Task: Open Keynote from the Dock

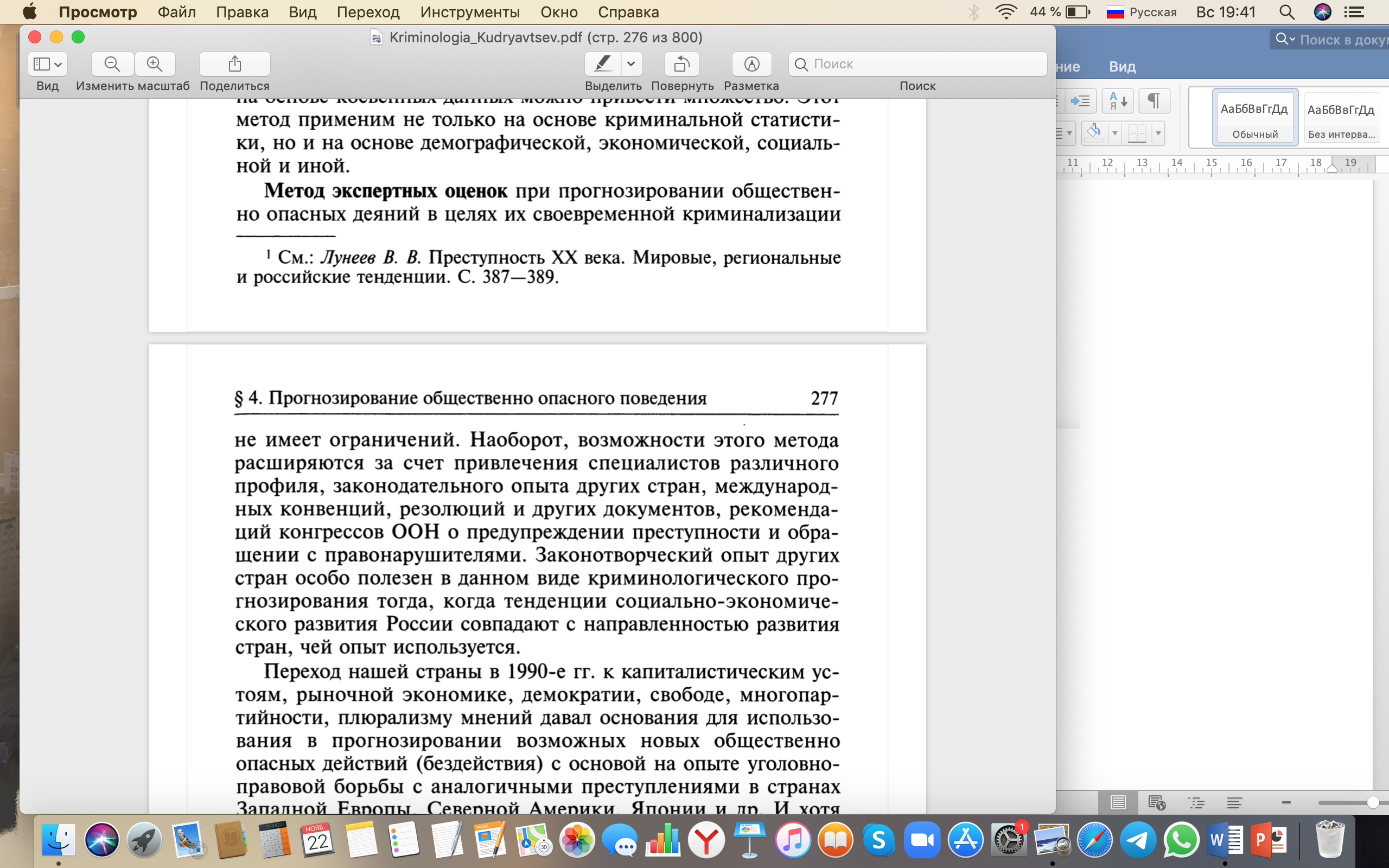Action: (x=750, y=840)
